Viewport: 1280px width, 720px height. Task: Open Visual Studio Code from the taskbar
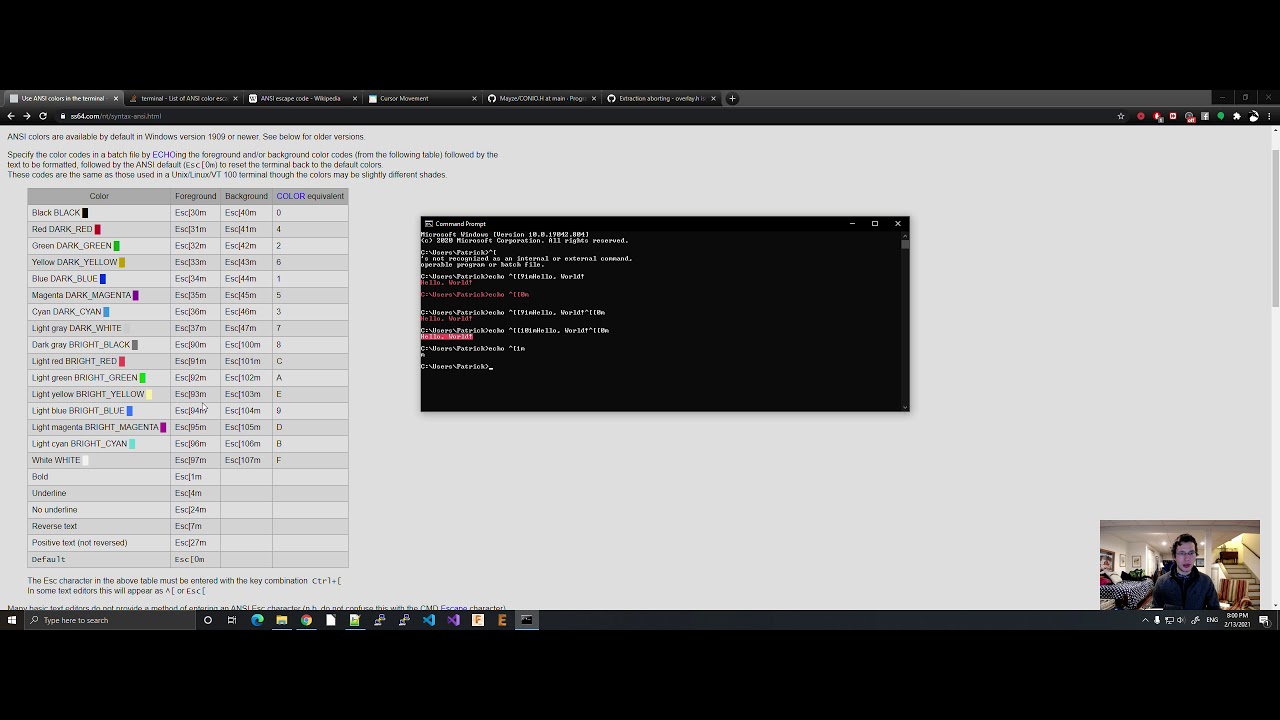pyautogui.click(x=429, y=620)
